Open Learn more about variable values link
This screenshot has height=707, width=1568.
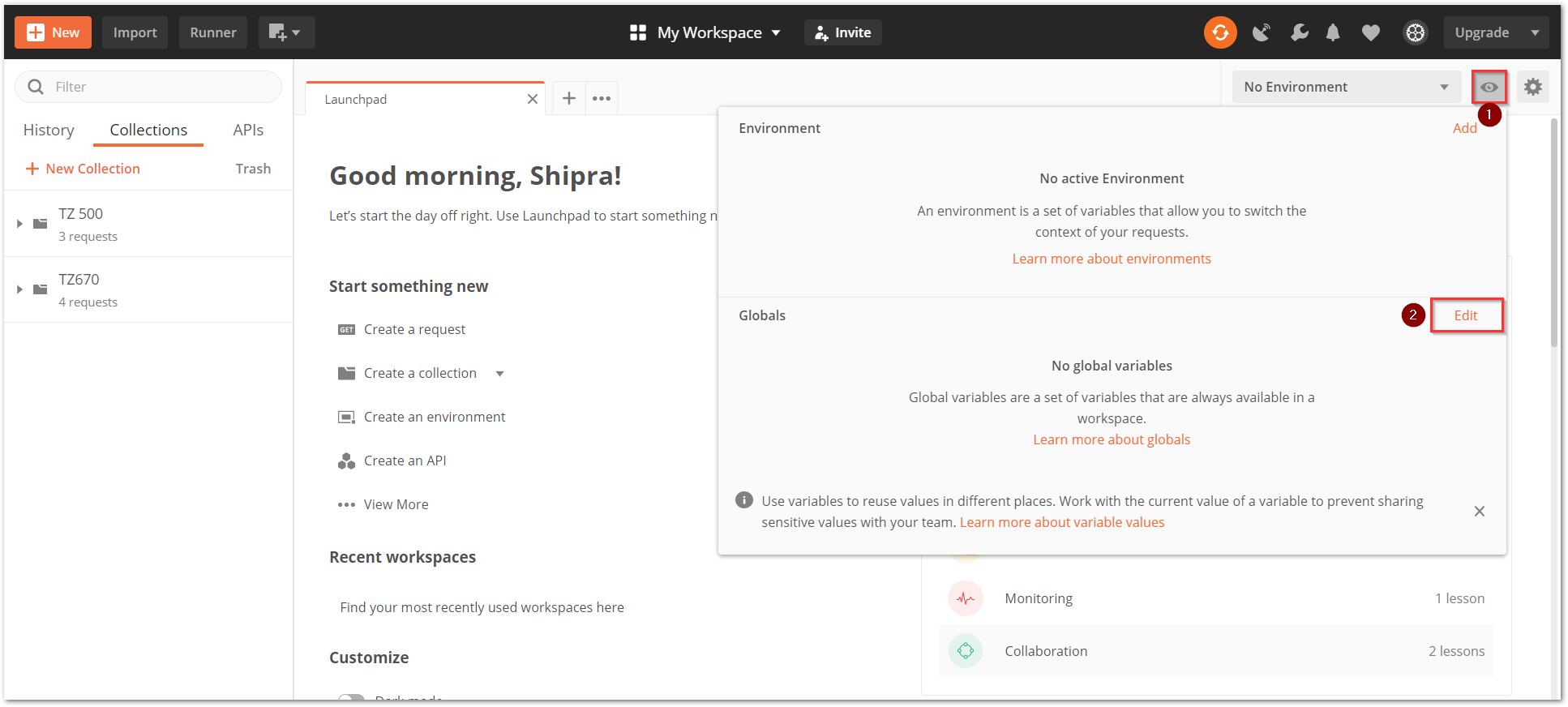click(1062, 522)
